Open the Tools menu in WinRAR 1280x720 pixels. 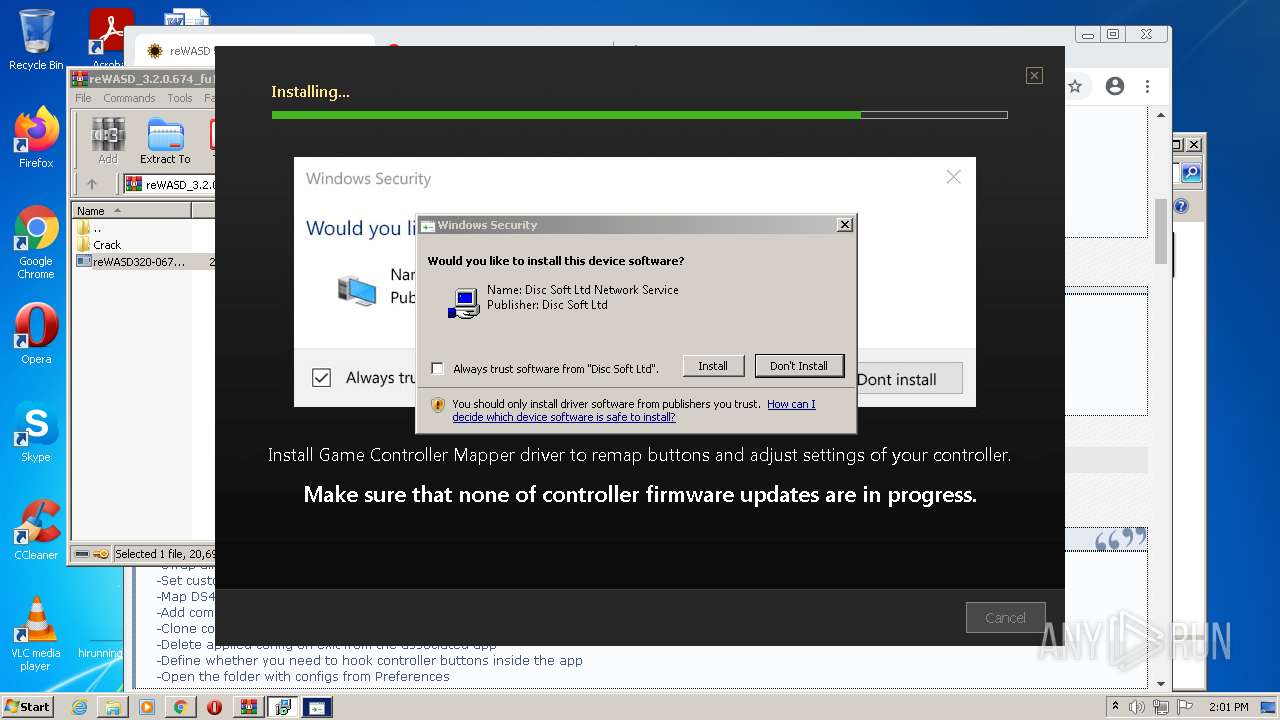coord(180,98)
